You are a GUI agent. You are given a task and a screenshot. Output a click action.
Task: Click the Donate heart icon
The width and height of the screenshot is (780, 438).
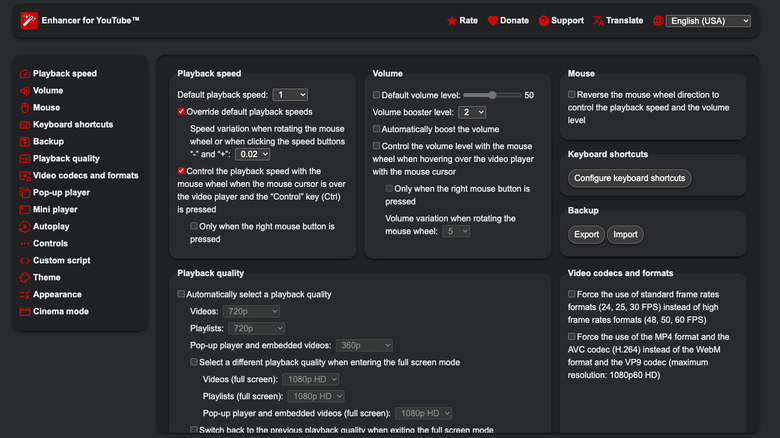tap(493, 20)
